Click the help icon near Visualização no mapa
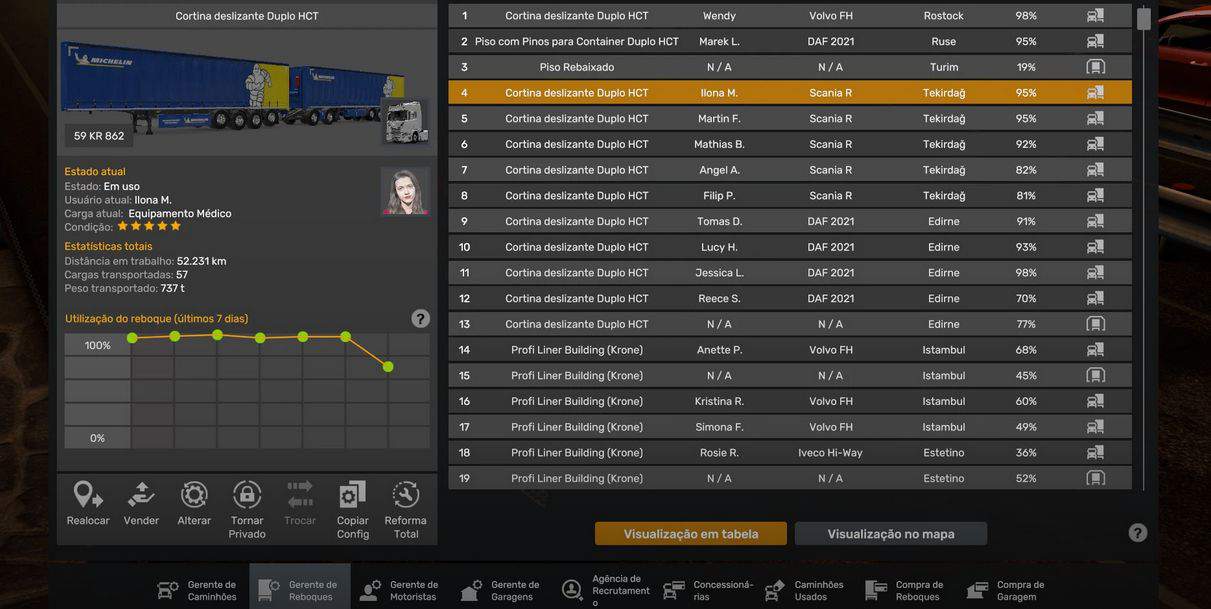Viewport: 1211px width, 609px height. coord(1138,533)
